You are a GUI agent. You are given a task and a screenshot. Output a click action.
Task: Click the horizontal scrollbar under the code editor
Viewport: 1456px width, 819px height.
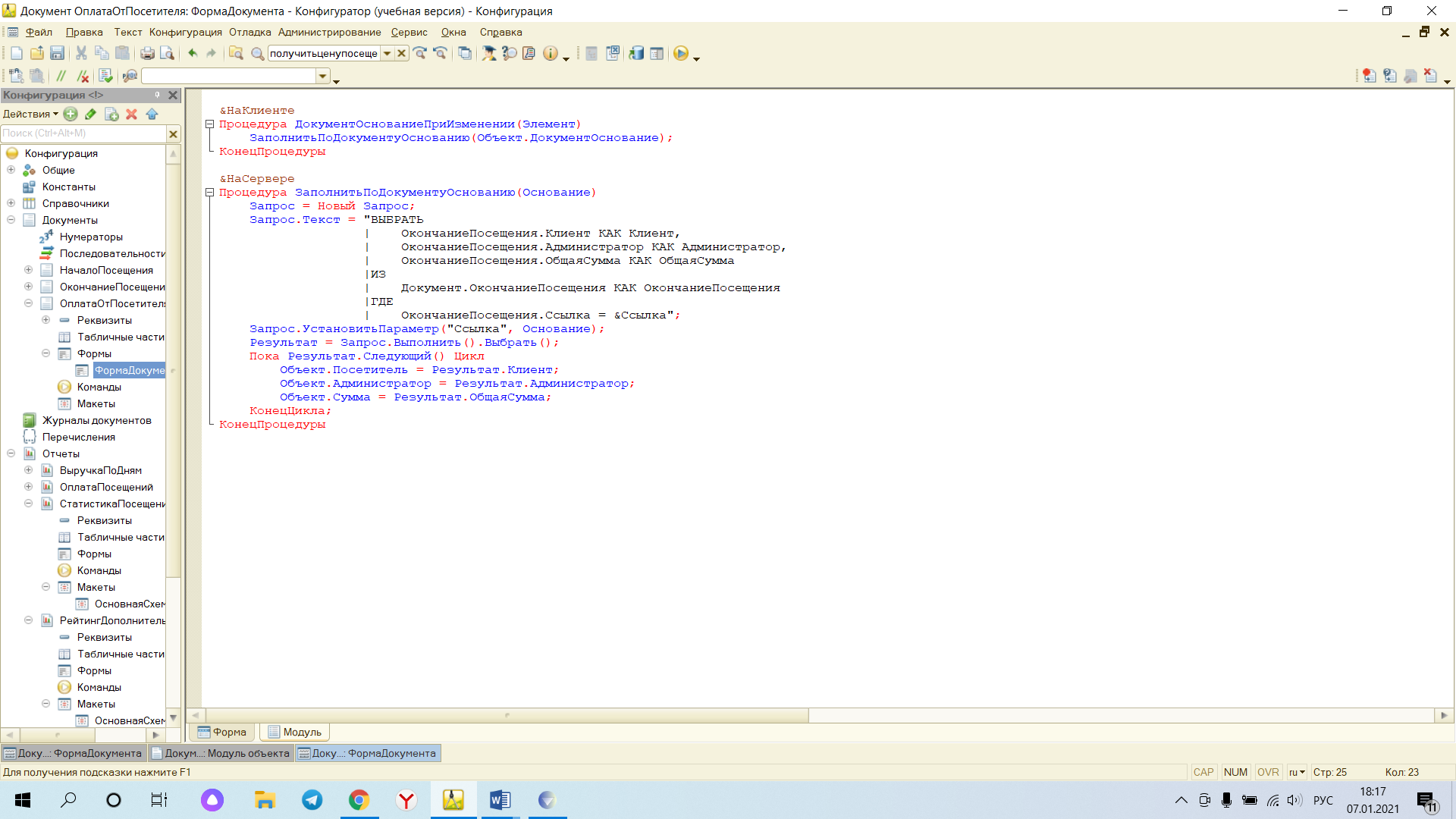point(819,715)
